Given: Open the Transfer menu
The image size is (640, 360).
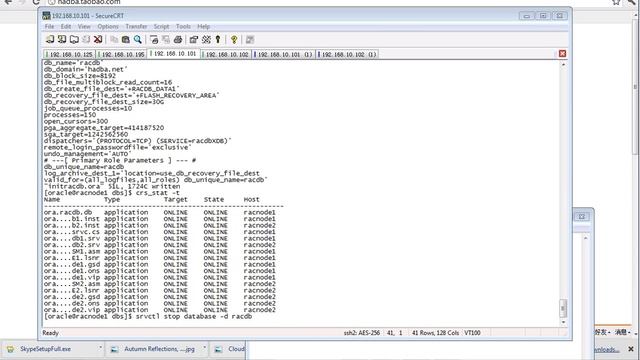Looking at the screenshot, I should [136, 26].
